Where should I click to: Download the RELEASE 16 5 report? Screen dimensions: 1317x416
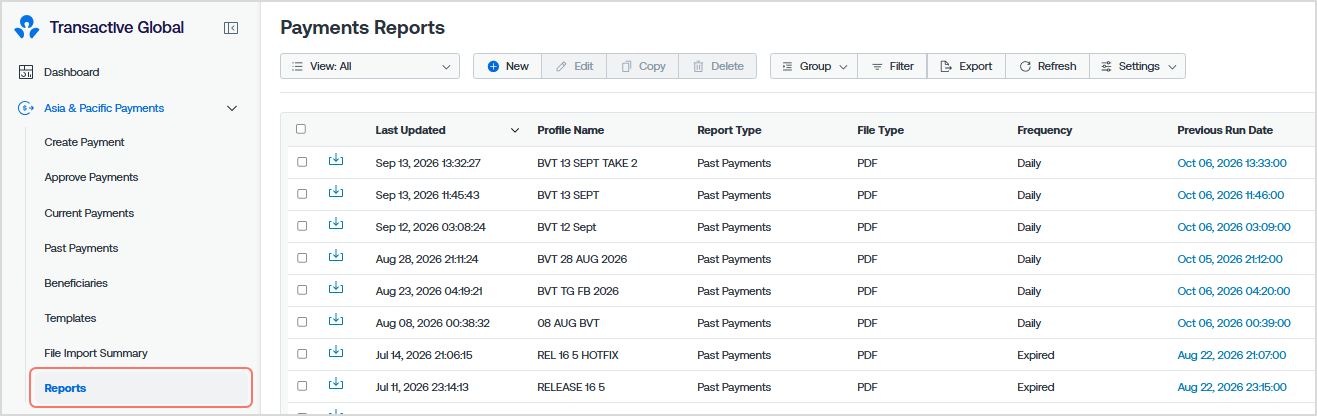coord(336,384)
